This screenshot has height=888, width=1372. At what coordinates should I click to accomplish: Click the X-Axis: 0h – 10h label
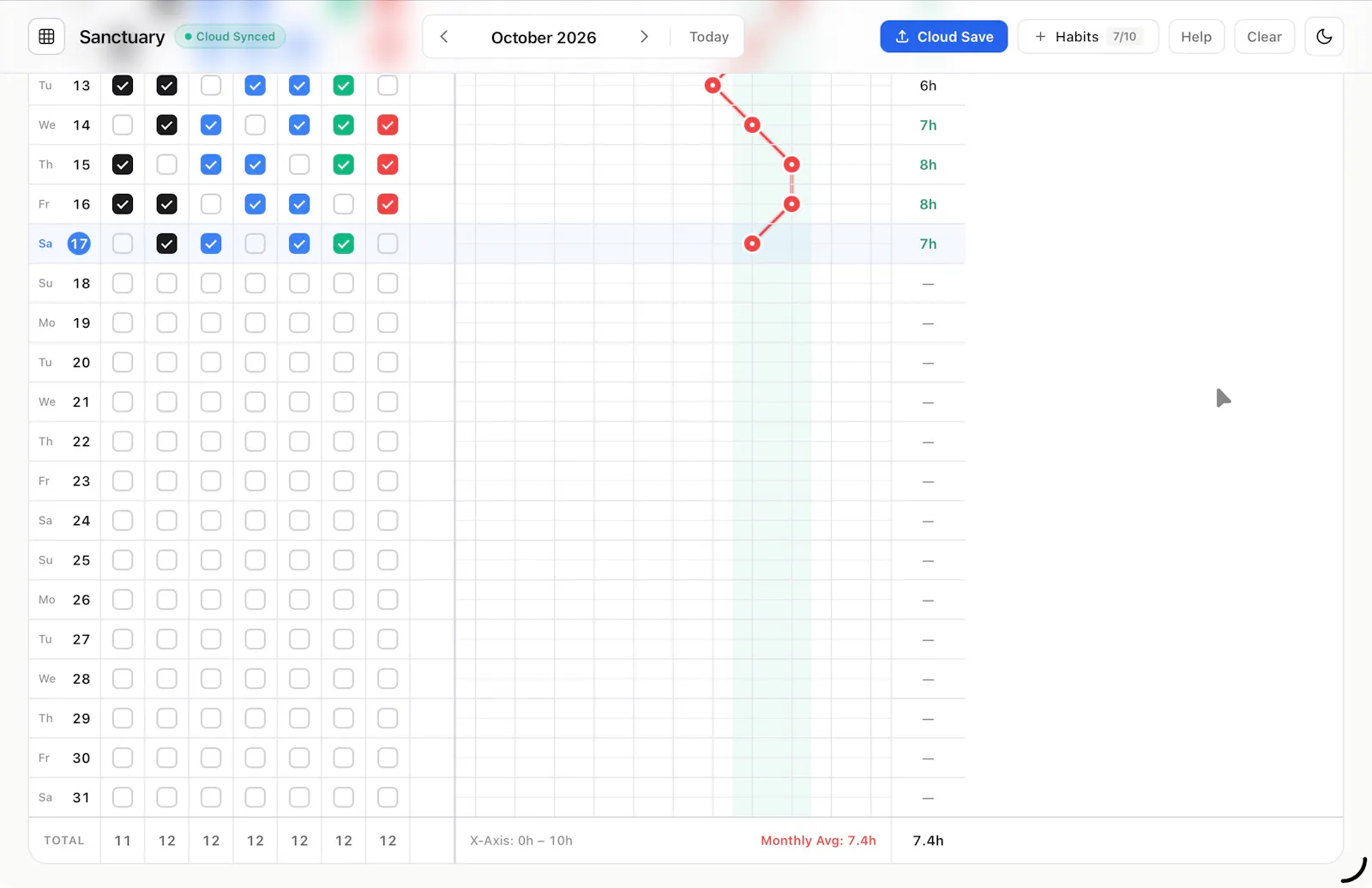coord(521,841)
